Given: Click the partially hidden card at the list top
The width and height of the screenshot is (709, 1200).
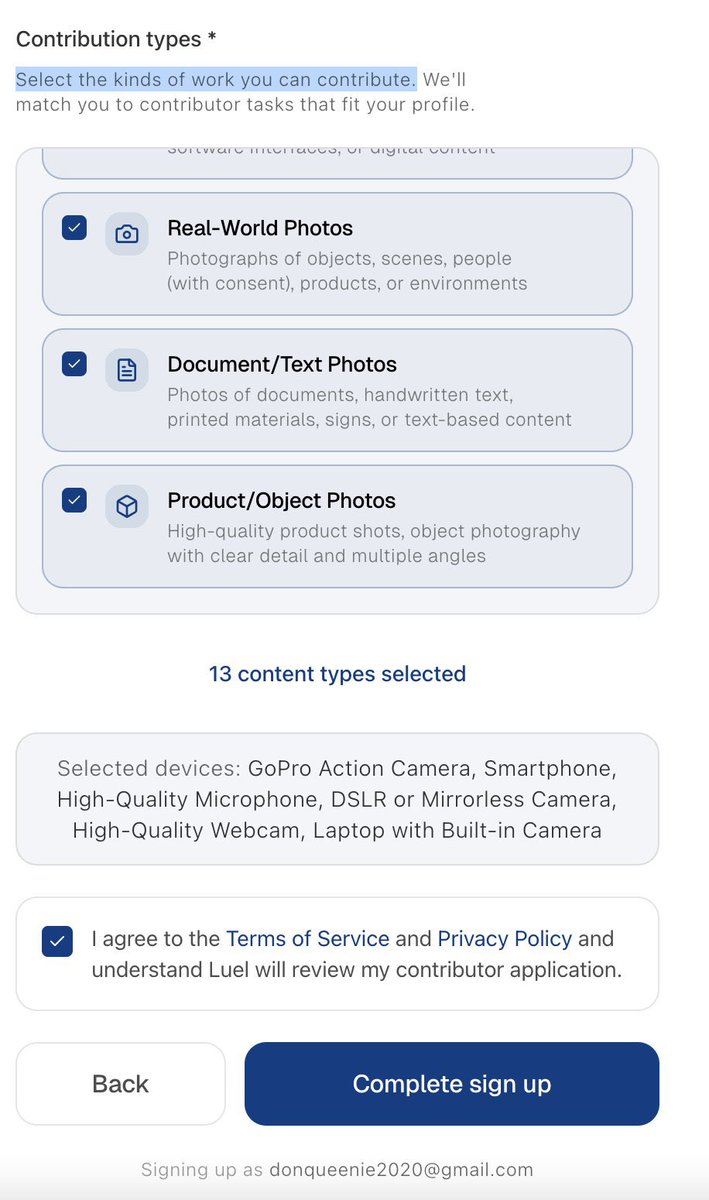Looking at the screenshot, I should click(337, 163).
